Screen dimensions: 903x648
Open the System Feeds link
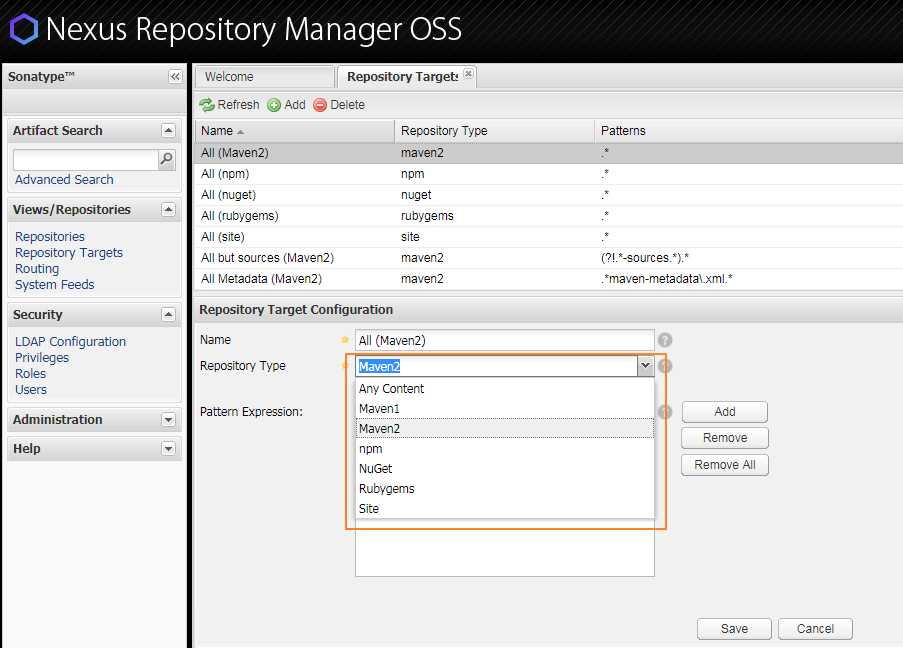pyautogui.click(x=55, y=285)
